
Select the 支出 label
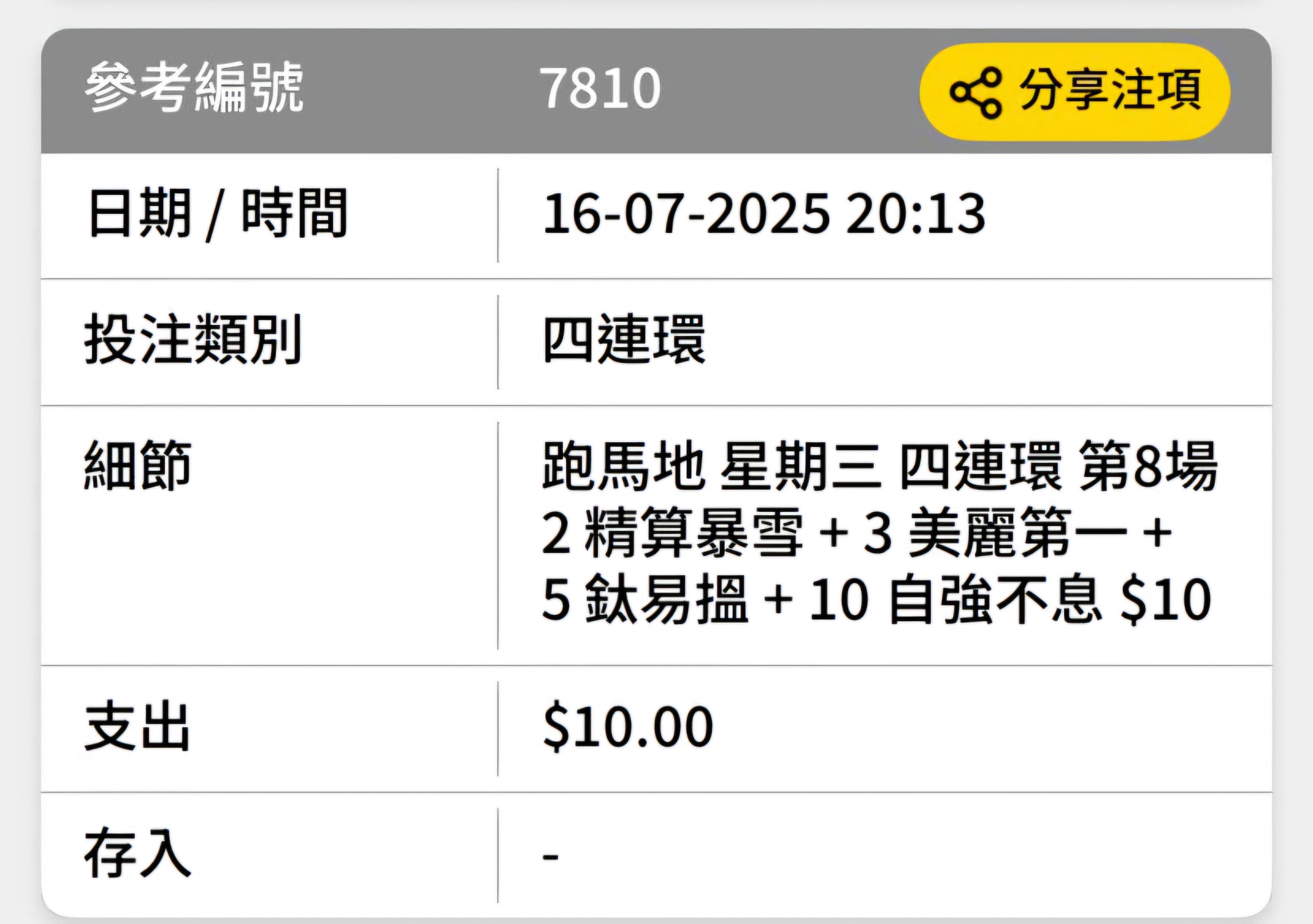click(137, 727)
